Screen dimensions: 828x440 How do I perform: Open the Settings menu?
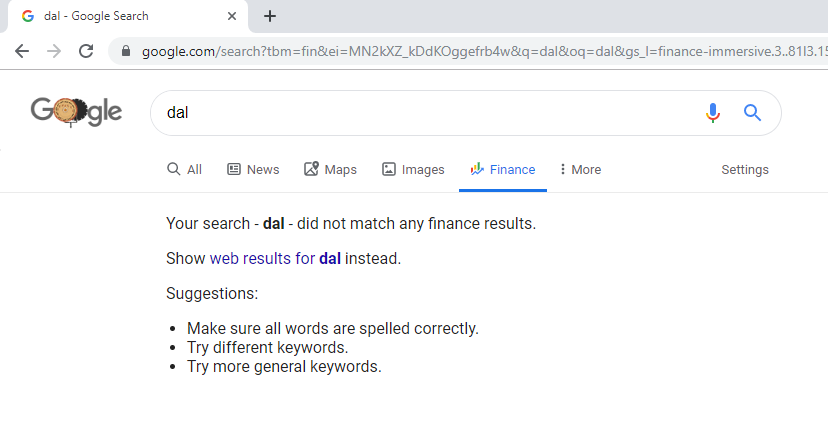coord(744,170)
